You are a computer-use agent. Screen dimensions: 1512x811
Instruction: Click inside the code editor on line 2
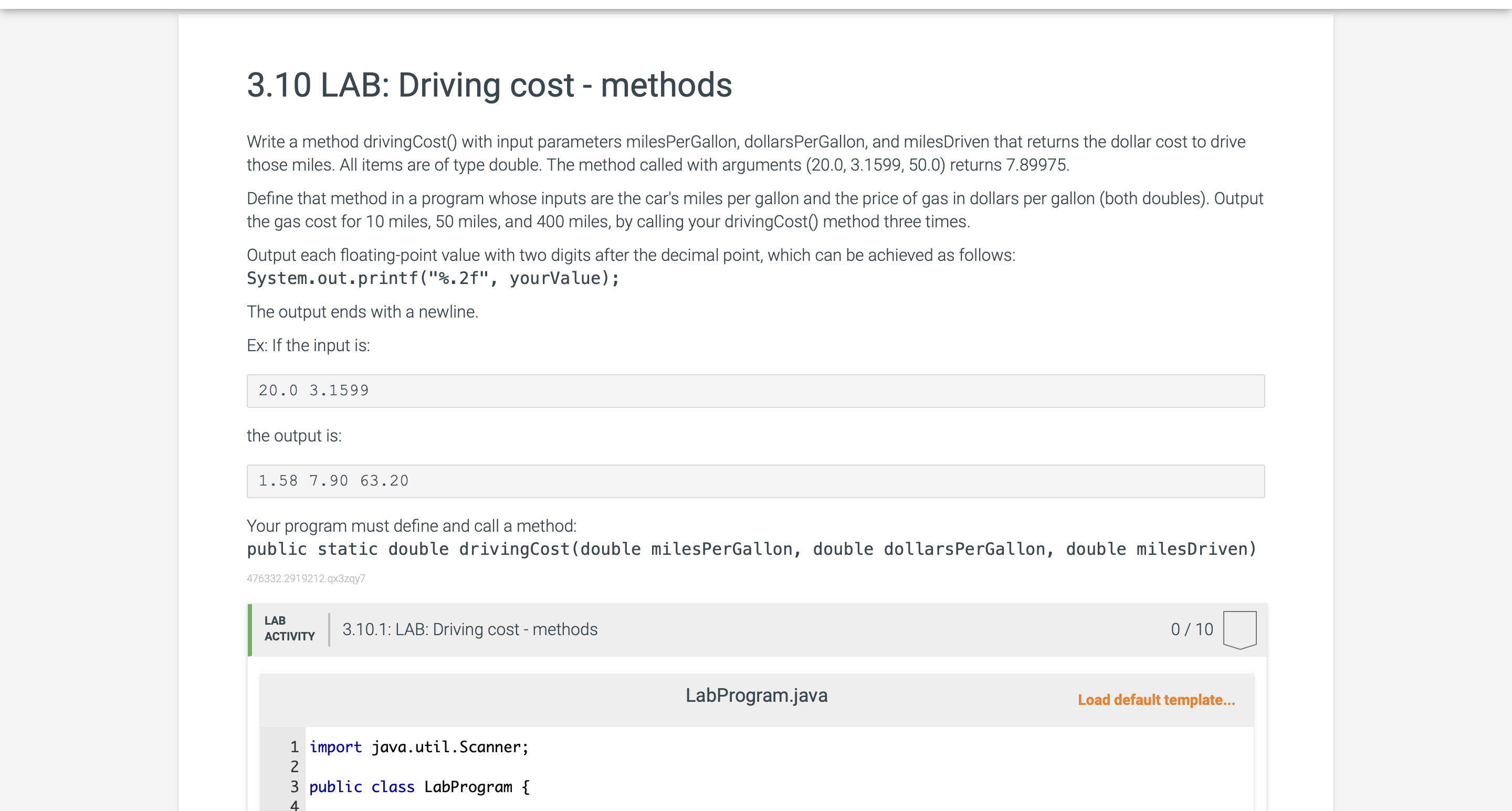point(411,767)
